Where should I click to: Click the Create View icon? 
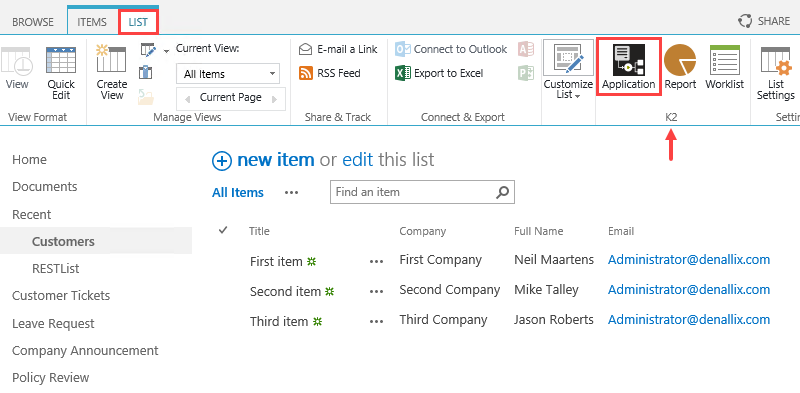coord(111,59)
